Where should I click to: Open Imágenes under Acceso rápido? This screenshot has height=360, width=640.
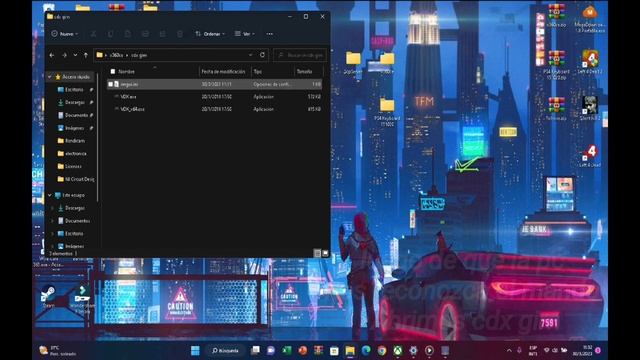(74, 128)
